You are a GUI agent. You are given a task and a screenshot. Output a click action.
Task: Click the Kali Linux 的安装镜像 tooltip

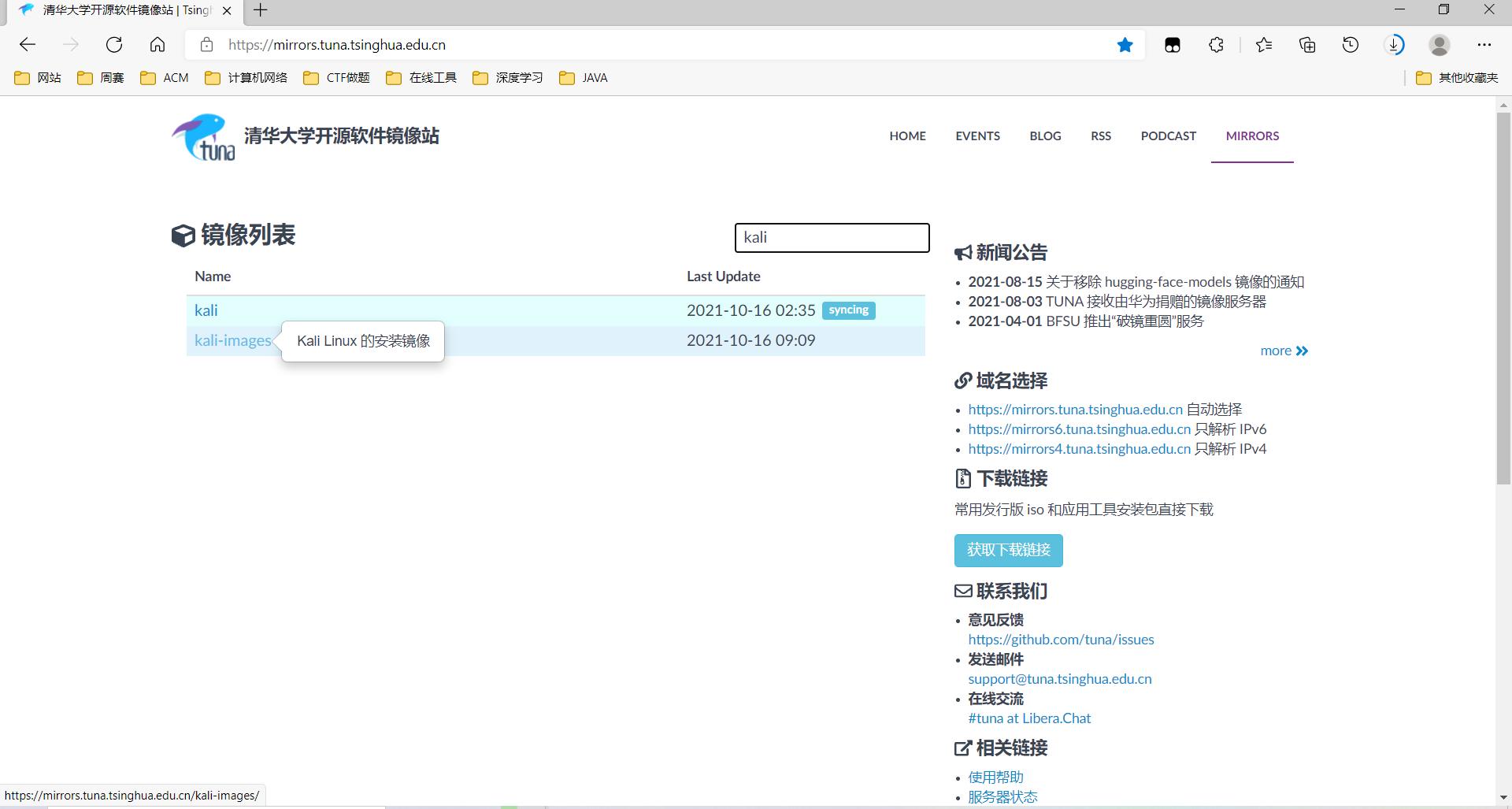[363, 341]
